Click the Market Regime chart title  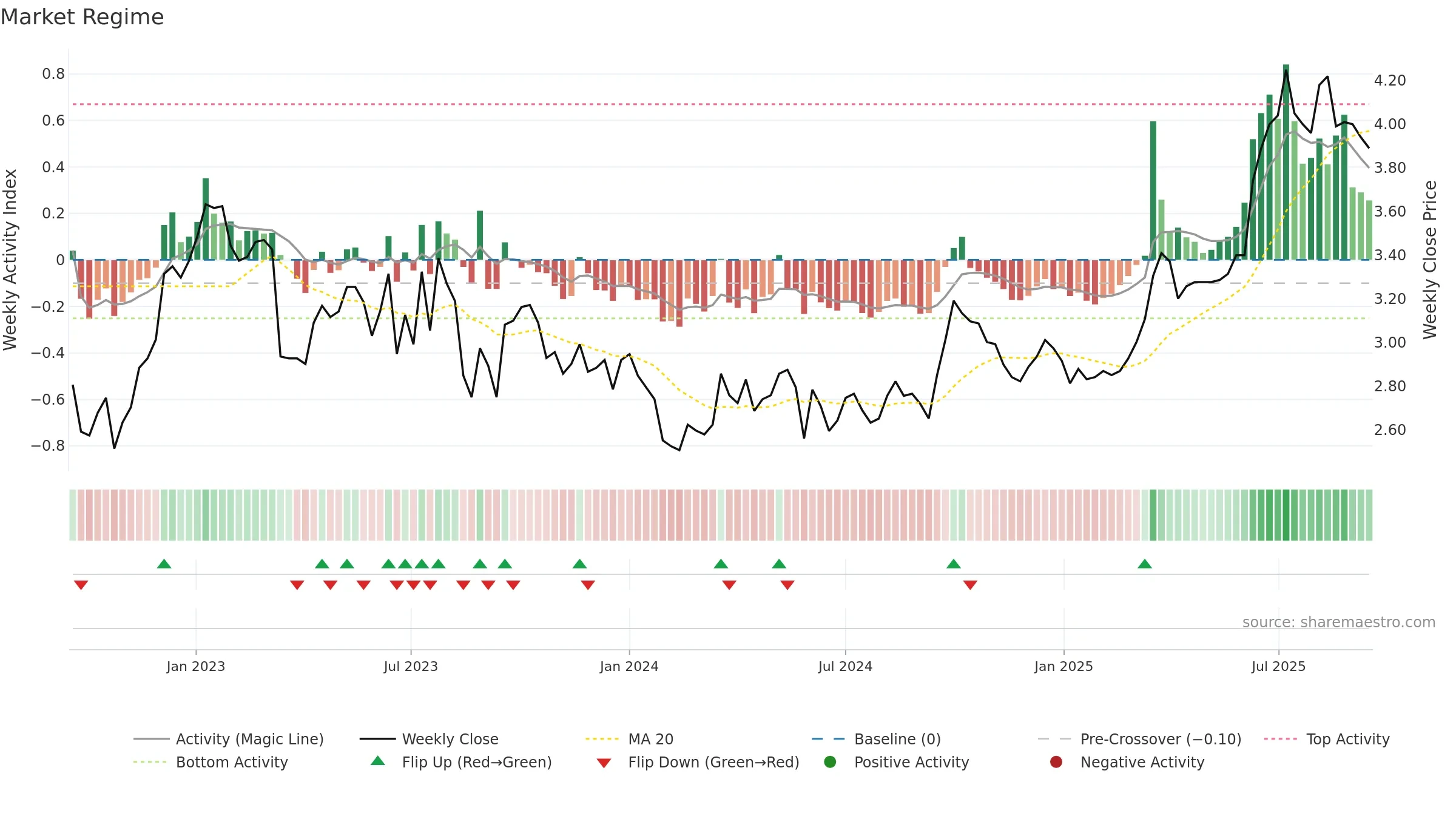coord(82,17)
